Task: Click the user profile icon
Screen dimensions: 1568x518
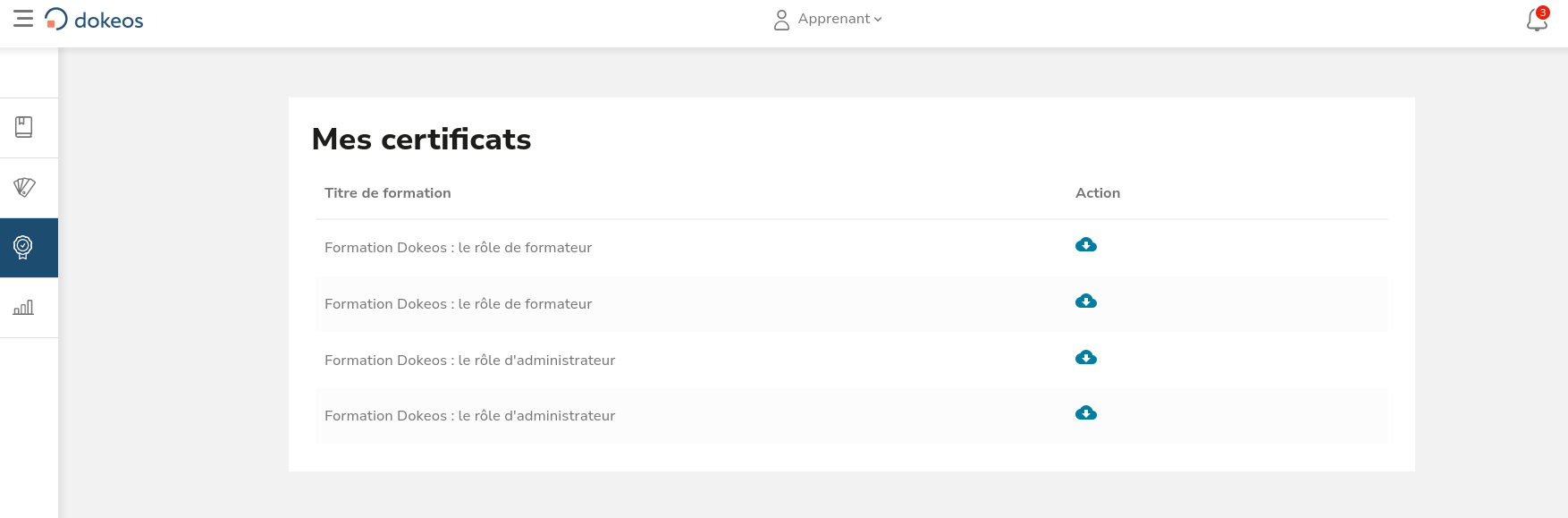Action: (781, 20)
